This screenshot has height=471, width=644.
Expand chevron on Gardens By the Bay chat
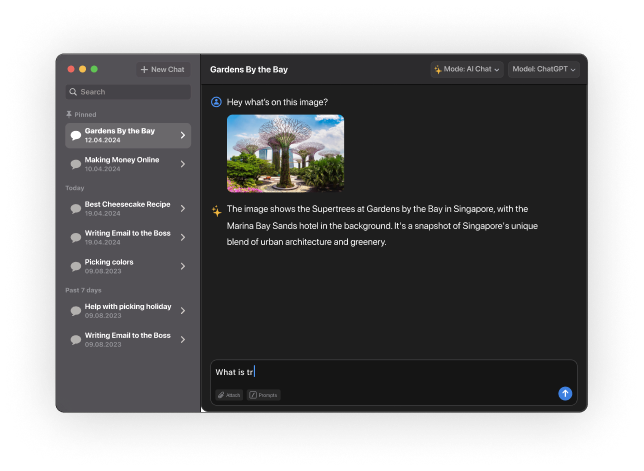click(182, 135)
